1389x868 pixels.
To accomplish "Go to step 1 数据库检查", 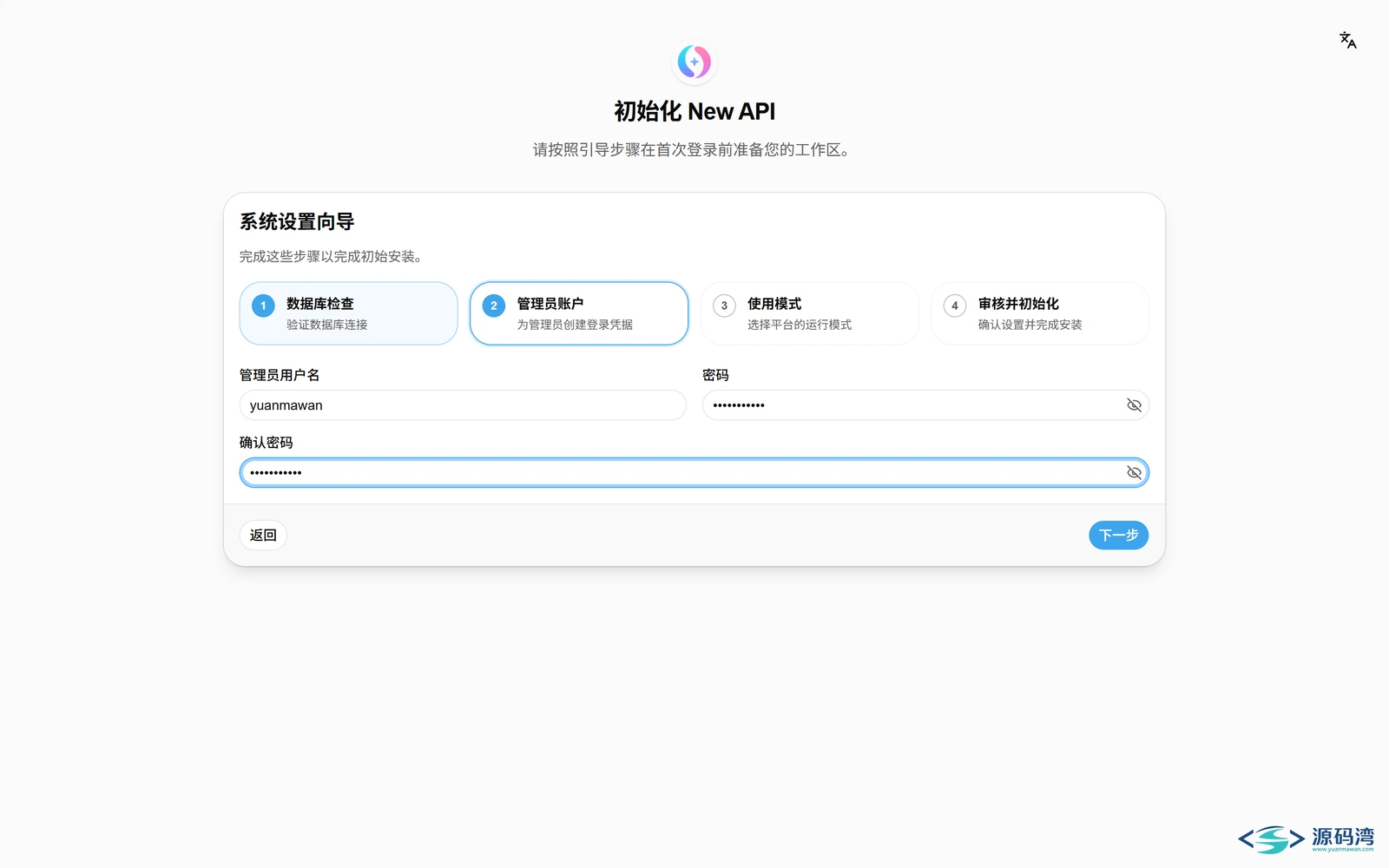I will click(348, 313).
